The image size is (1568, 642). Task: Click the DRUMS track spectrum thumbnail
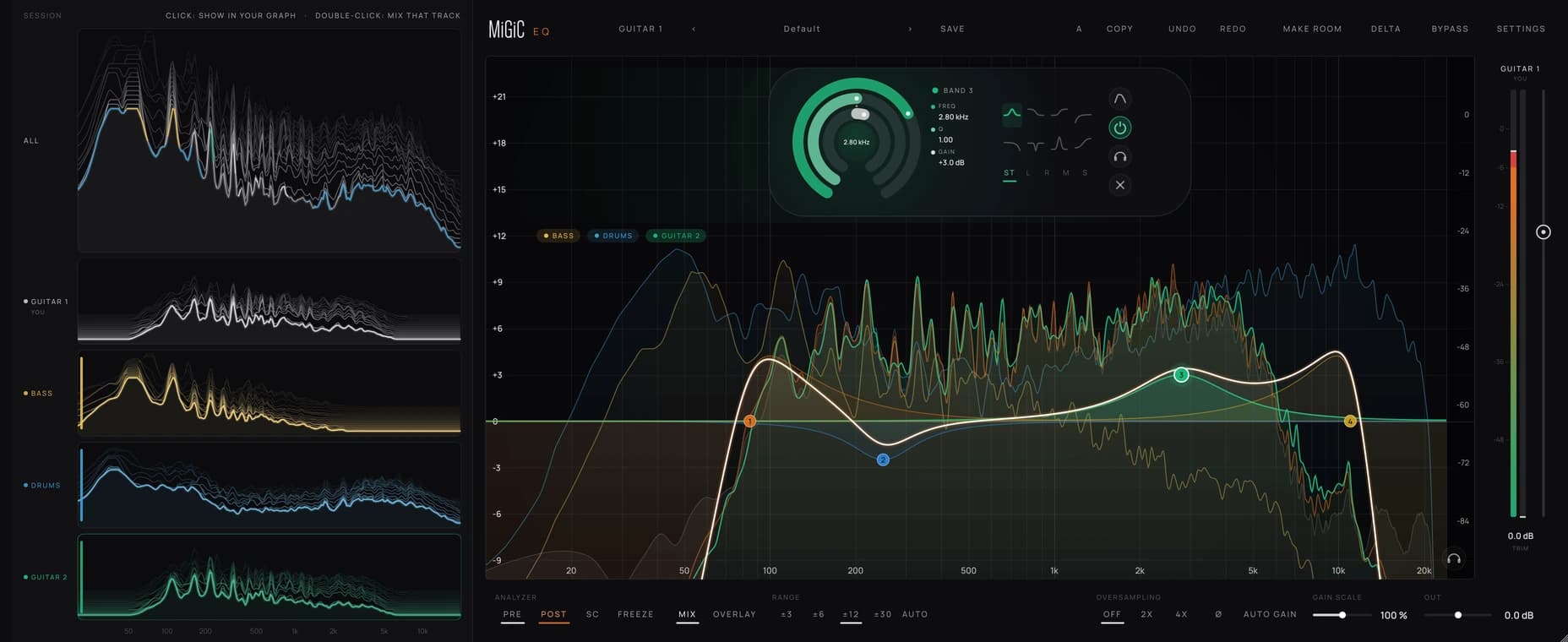point(269,485)
